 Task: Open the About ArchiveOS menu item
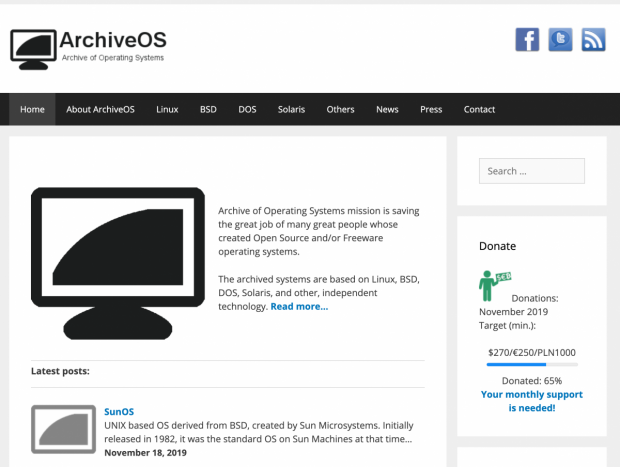coord(100,110)
